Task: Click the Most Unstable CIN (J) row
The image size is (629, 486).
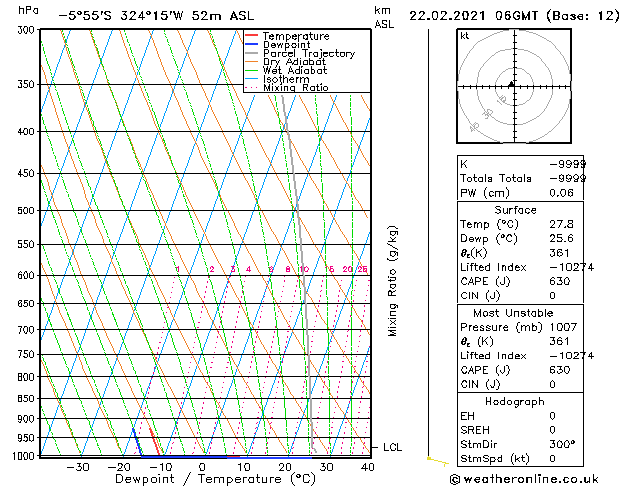Action: click(520, 384)
